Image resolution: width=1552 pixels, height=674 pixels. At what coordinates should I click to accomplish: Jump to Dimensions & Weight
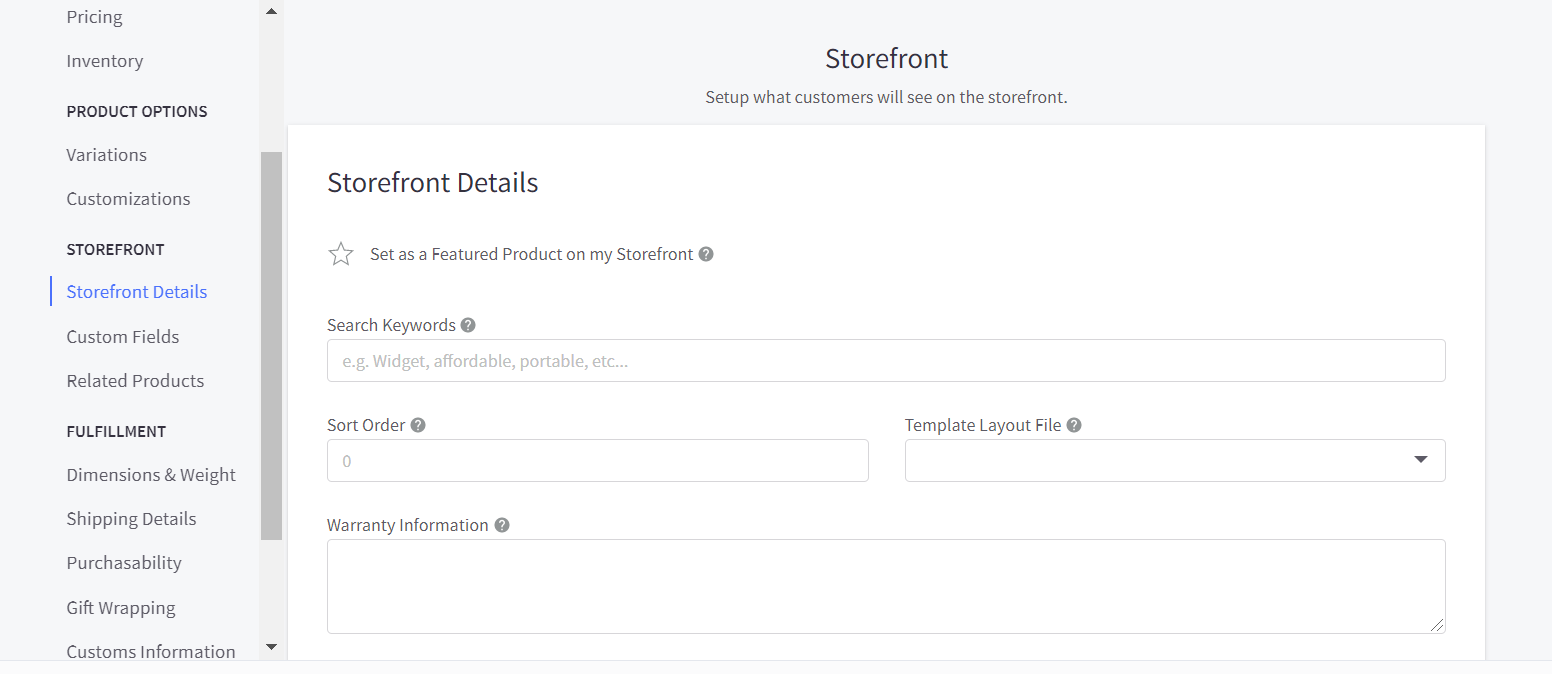(151, 475)
